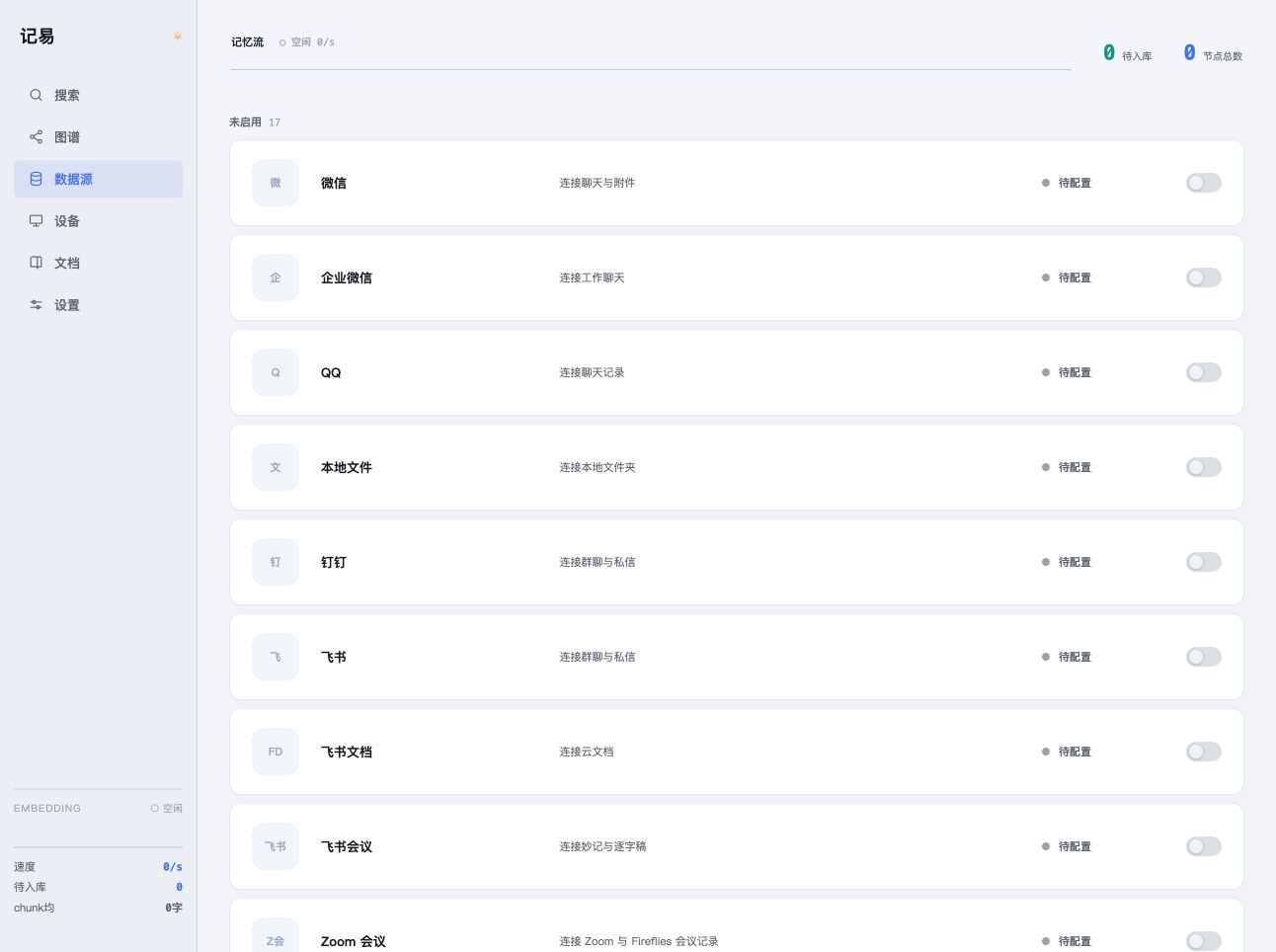The image size is (1276, 952).
Task: Click the 待配置 status on 微信 row
Action: pyautogui.click(x=1067, y=183)
